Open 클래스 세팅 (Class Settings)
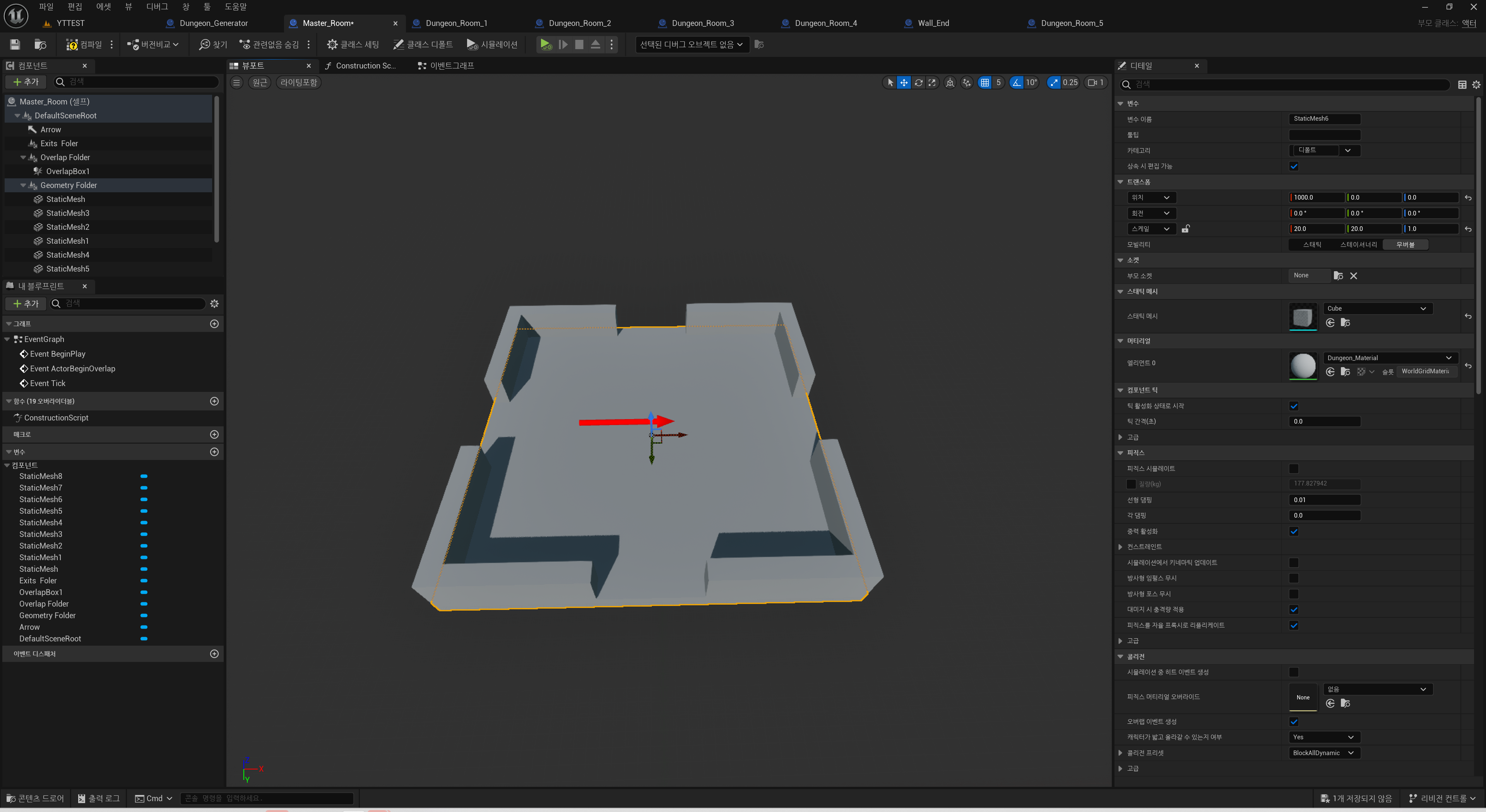The image size is (1486, 812). point(353,44)
